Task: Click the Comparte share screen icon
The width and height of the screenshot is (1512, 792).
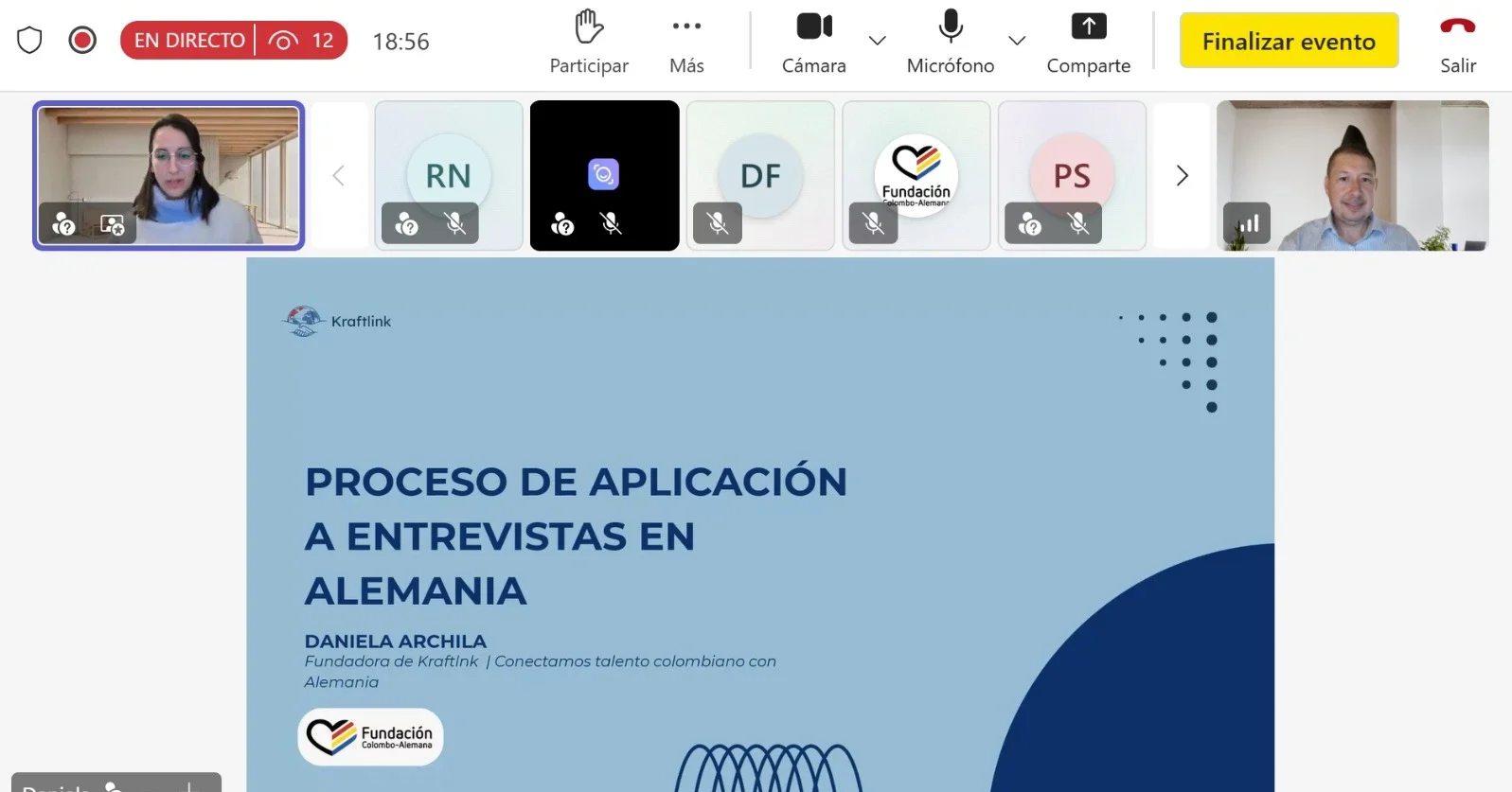Action: pyautogui.click(x=1088, y=26)
